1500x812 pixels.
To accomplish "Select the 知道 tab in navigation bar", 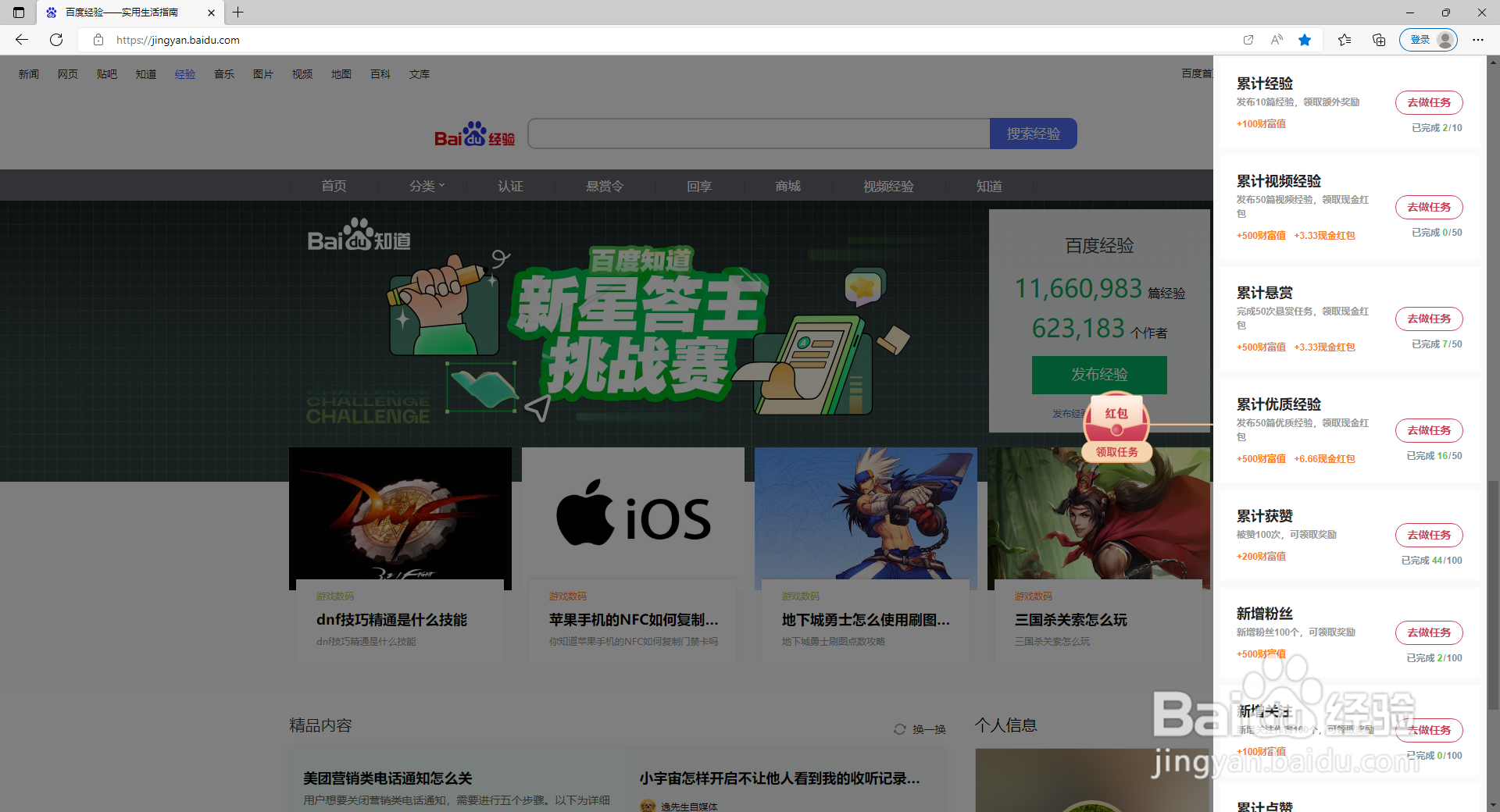I will click(989, 186).
